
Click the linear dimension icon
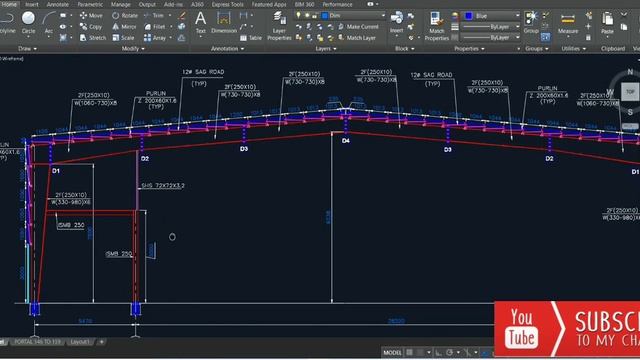click(244, 16)
